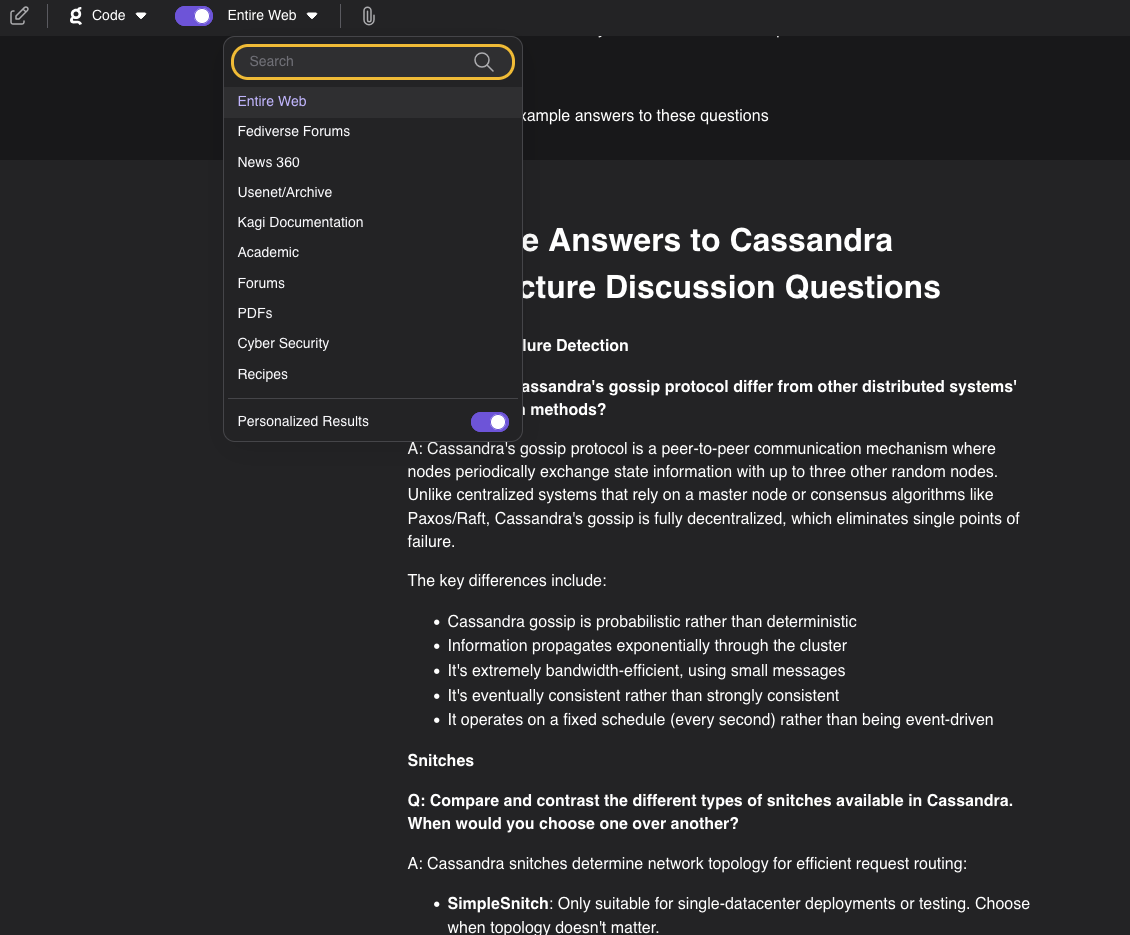Choose the Cyber Security lens

coord(283,343)
